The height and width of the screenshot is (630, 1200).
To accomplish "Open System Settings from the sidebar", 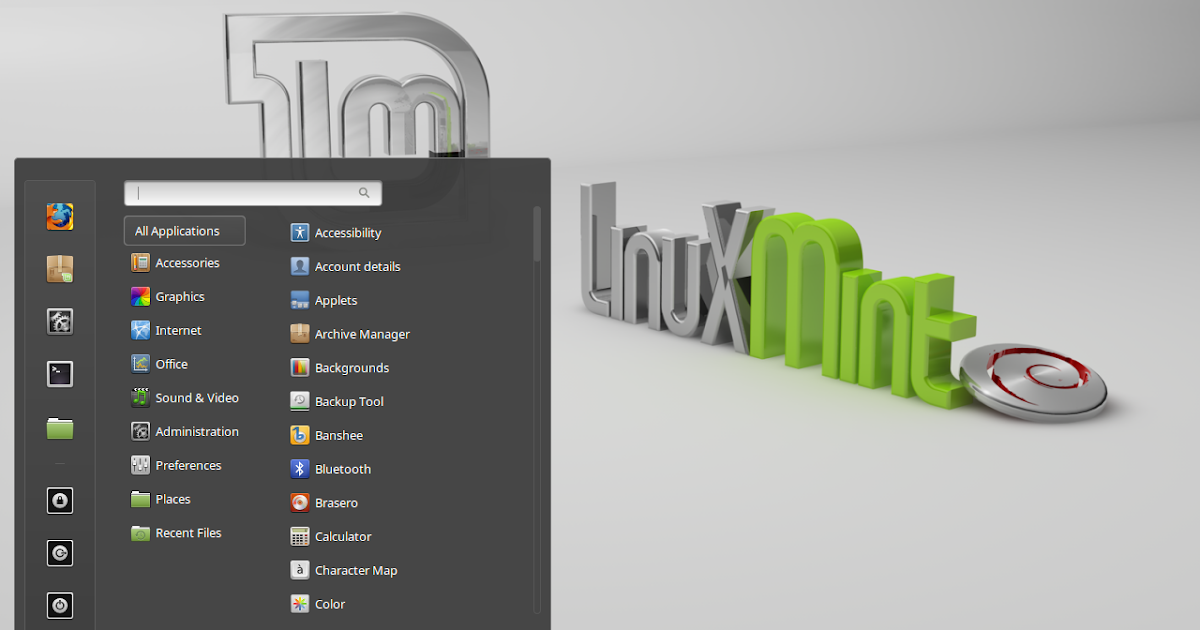I will pyautogui.click(x=59, y=321).
